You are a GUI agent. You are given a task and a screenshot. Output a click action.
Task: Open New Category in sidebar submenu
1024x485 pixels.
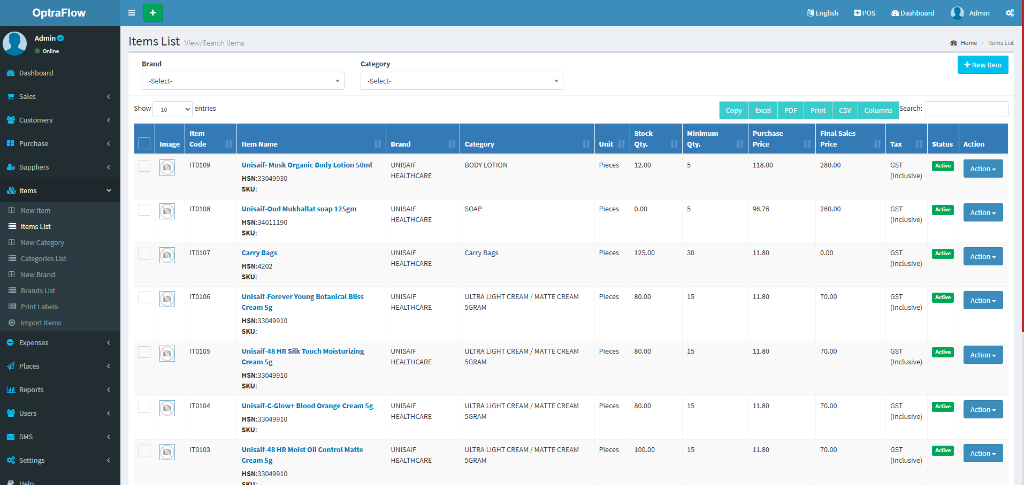(60, 243)
